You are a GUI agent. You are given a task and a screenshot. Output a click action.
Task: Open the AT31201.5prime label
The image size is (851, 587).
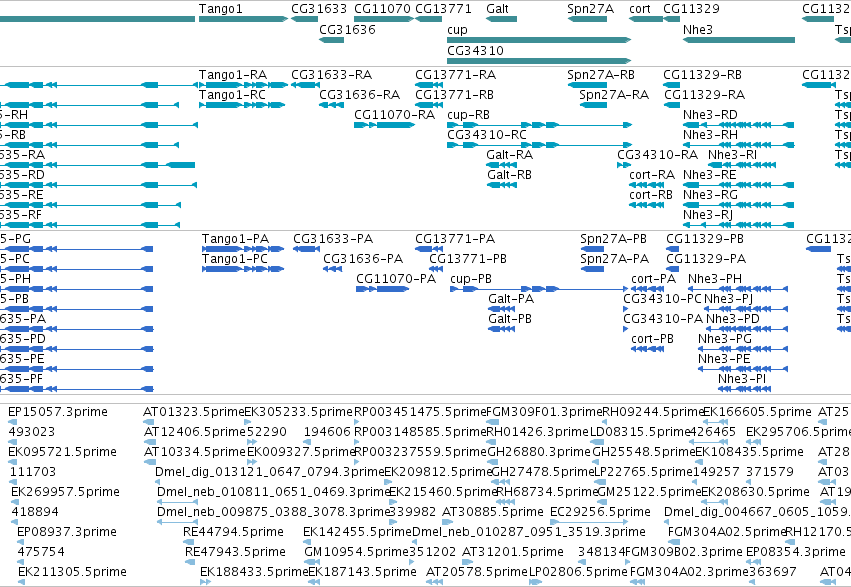pos(512,552)
